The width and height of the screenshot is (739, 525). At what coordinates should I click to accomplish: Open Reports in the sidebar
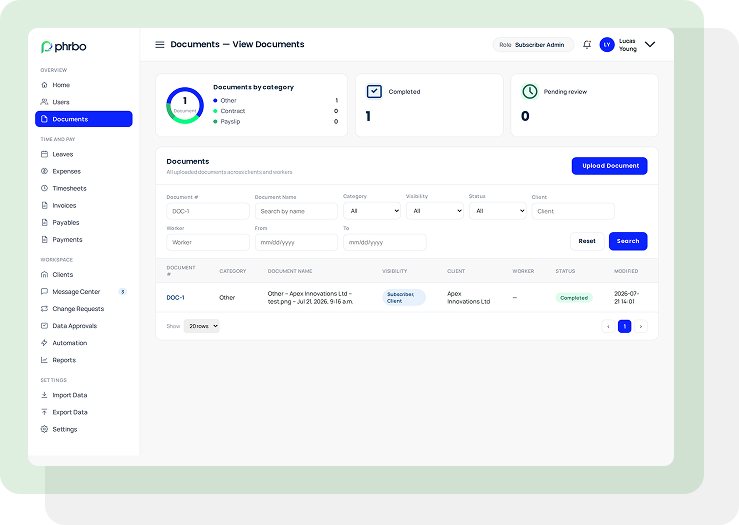point(83,360)
